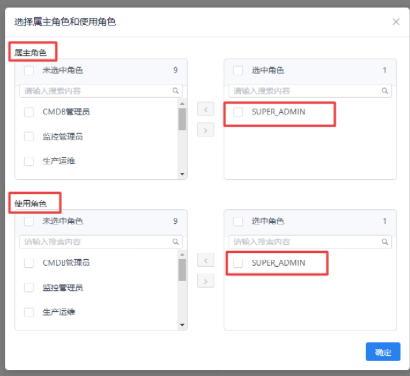The height and width of the screenshot is (376, 410).
Task: Check 监控管理员 in 属主角色 list
Action: click(29, 137)
